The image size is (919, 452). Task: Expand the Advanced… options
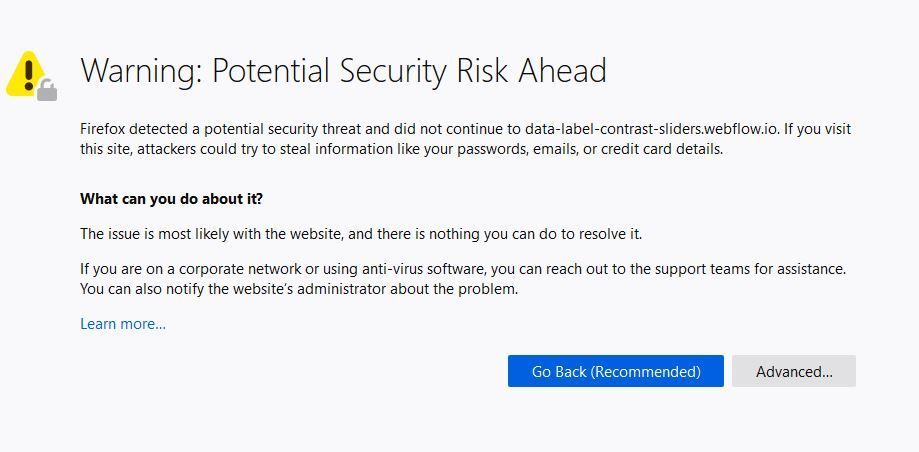tap(793, 371)
